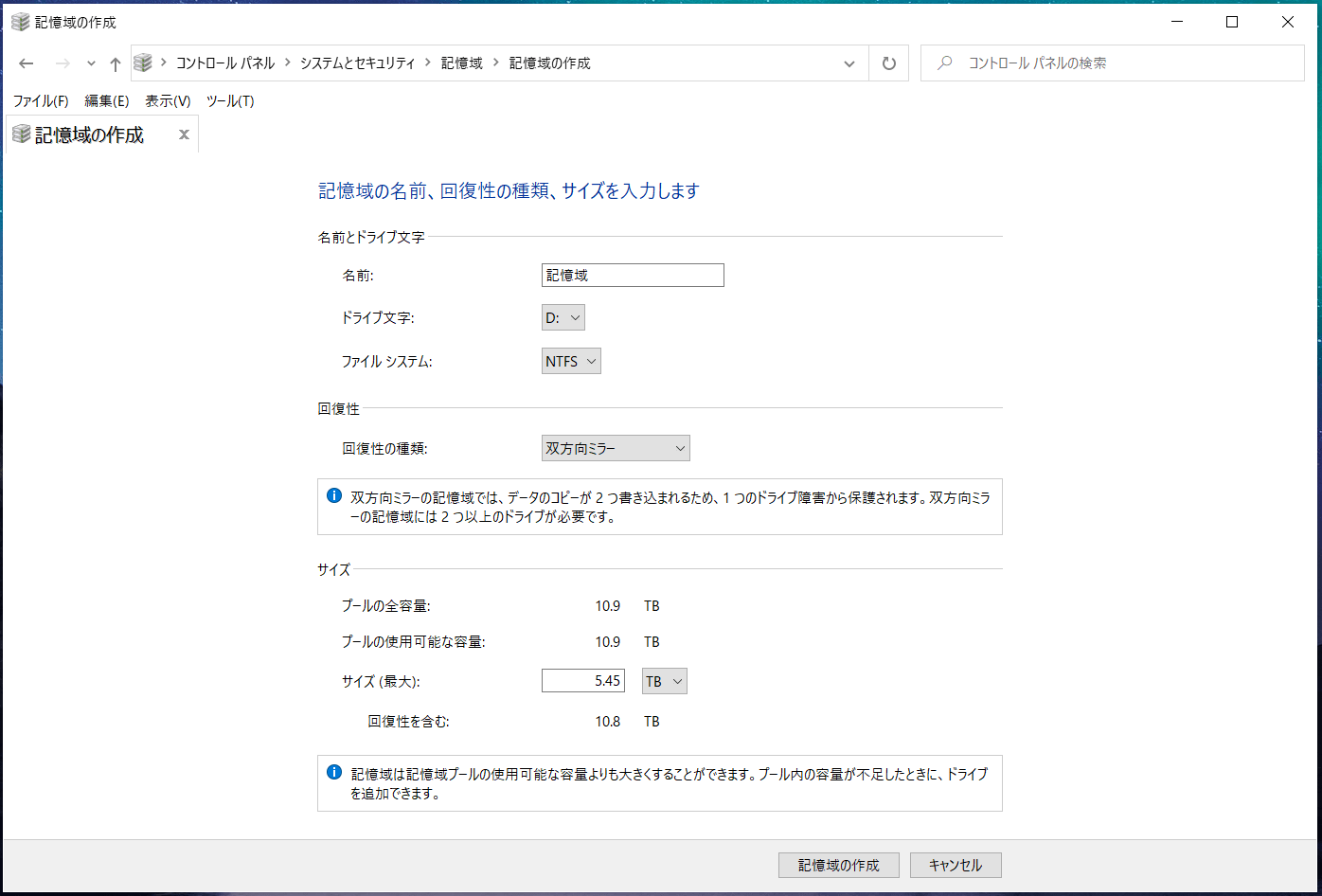This screenshot has width=1322, height=896.
Task: Click the info icon in mirror description
Action: [x=334, y=495]
